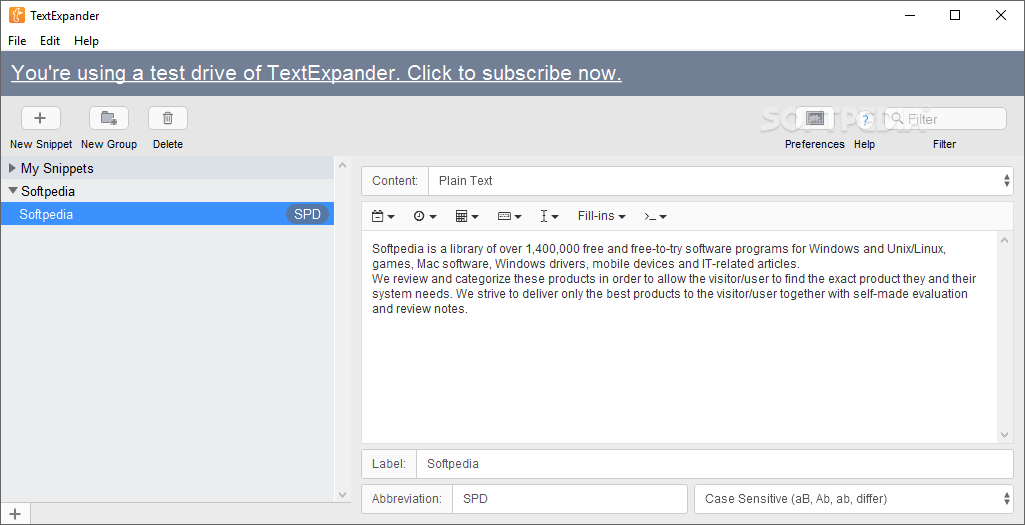Close the TextExpander window
The height and width of the screenshot is (525, 1025).
point(1001,15)
